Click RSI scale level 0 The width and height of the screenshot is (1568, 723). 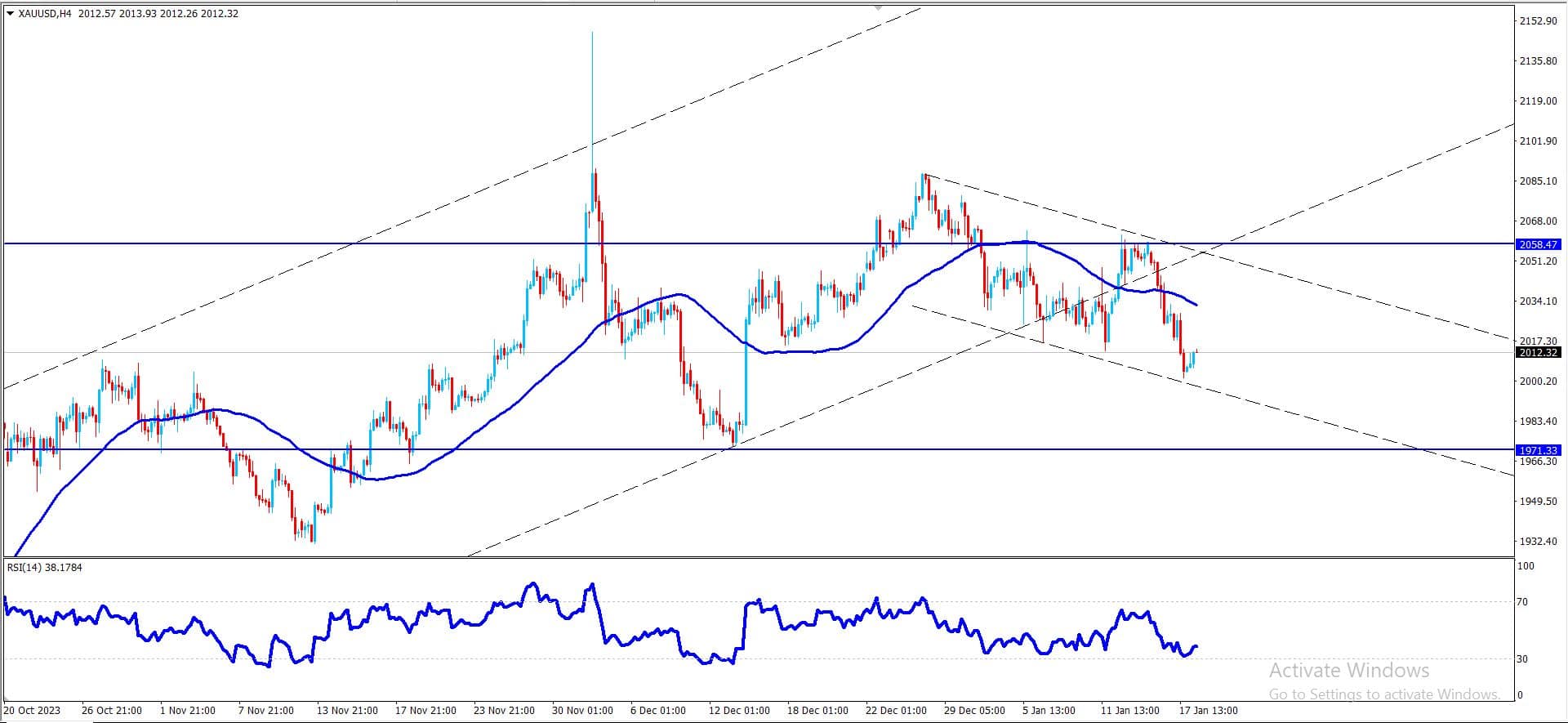click(1520, 695)
